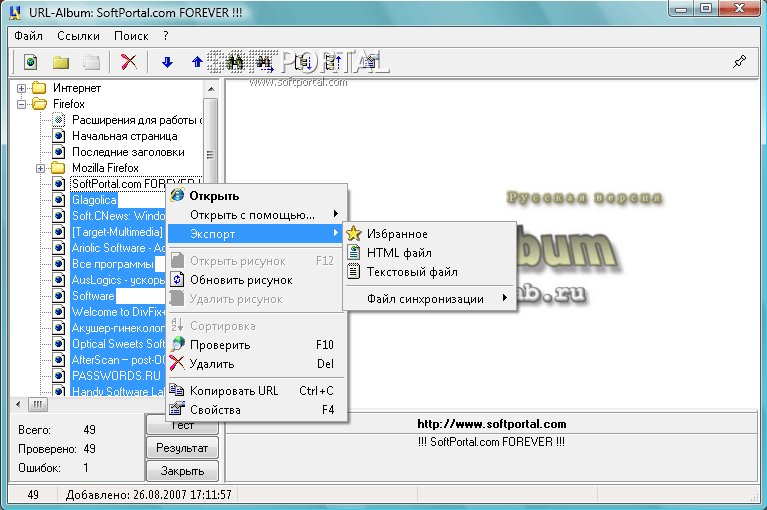Select the Firefox folder label
Image resolution: width=767 pixels, height=510 pixels.
pyautogui.click(x=68, y=104)
